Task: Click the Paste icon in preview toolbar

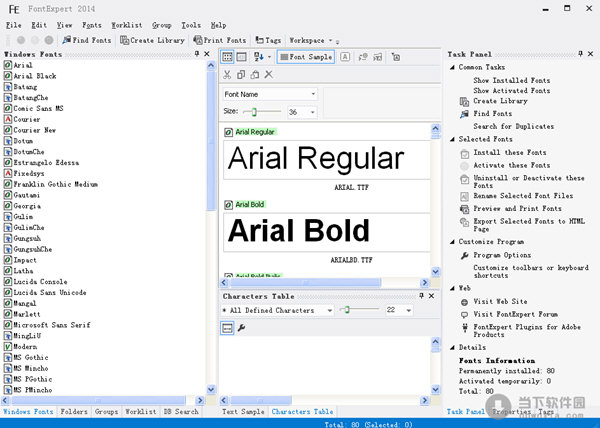Action: (255, 75)
